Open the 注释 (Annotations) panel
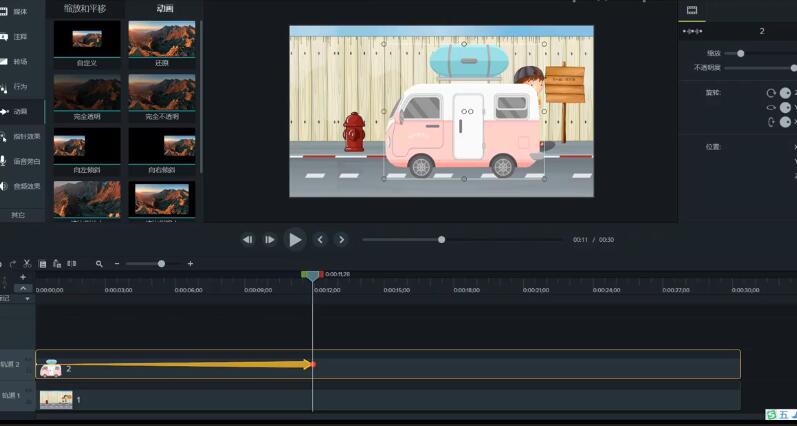 (20, 37)
